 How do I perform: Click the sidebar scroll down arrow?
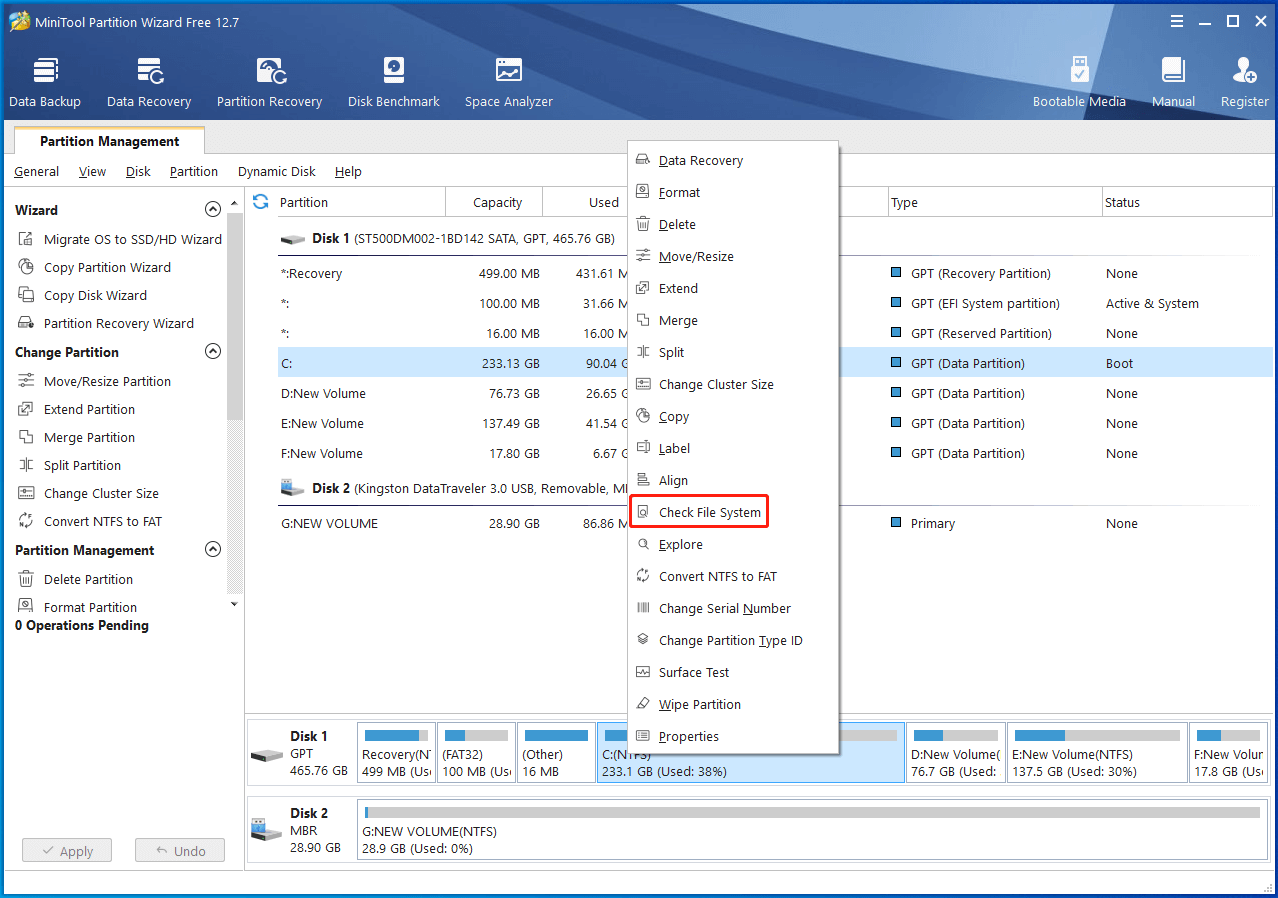234,604
